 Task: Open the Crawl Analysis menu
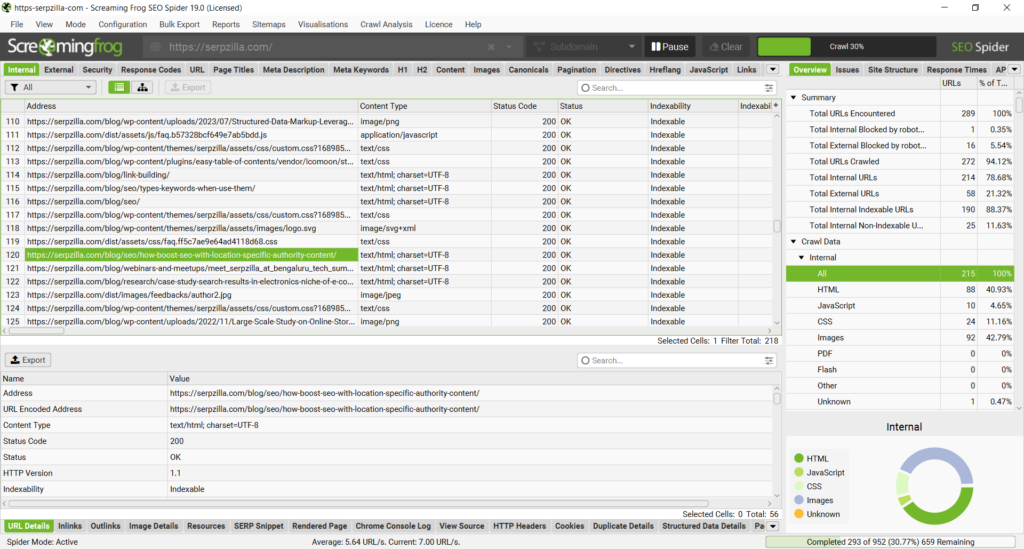point(386,24)
